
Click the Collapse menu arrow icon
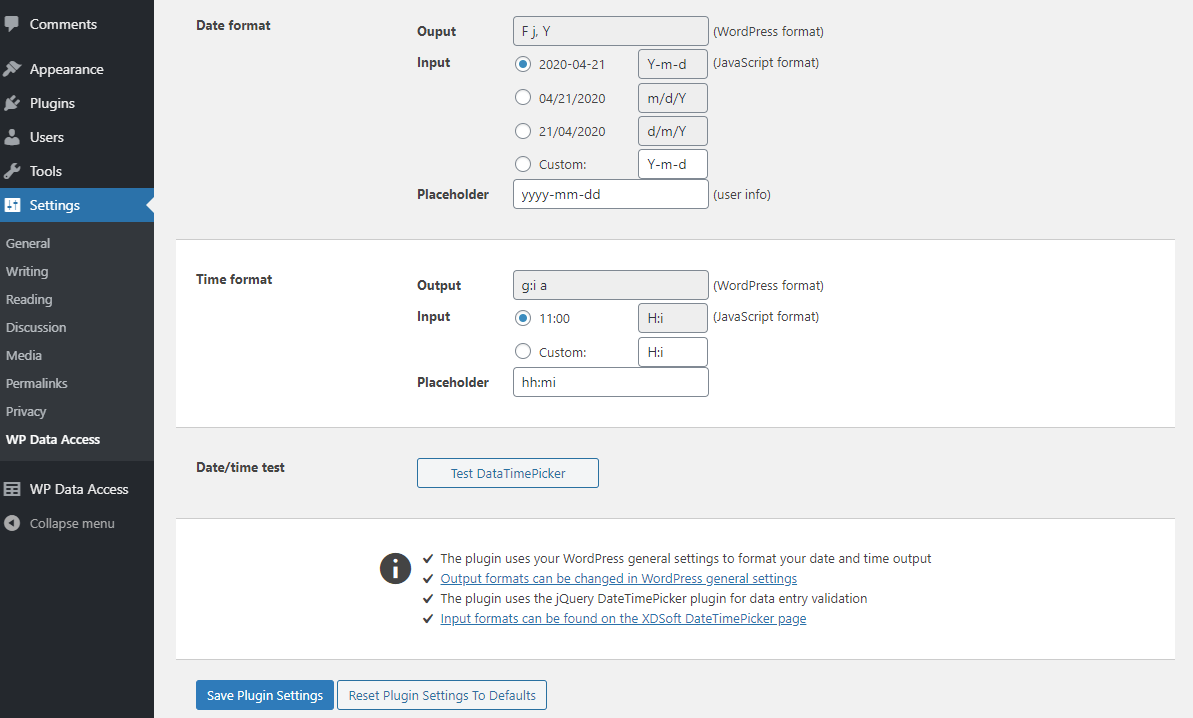point(12,523)
